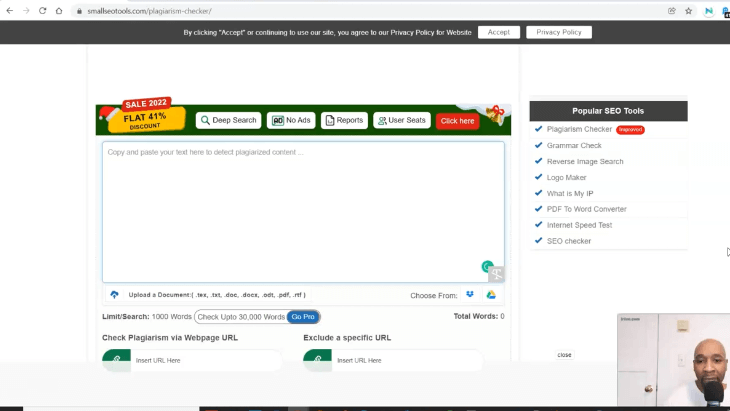The height and width of the screenshot is (411, 730).
Task: Choose file from Google Drive icon
Action: pyautogui.click(x=491, y=295)
